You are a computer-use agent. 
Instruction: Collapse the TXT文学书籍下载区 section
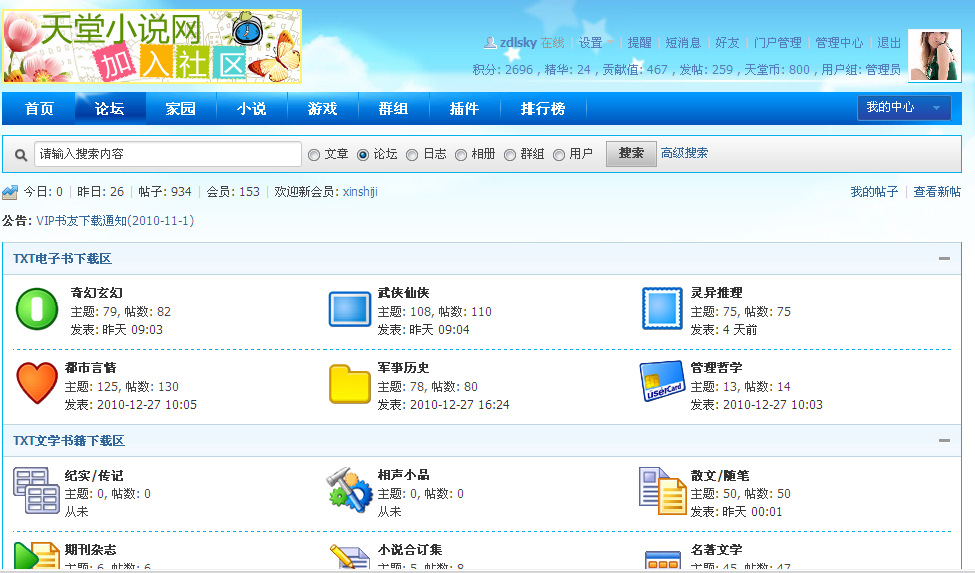pos(945,441)
